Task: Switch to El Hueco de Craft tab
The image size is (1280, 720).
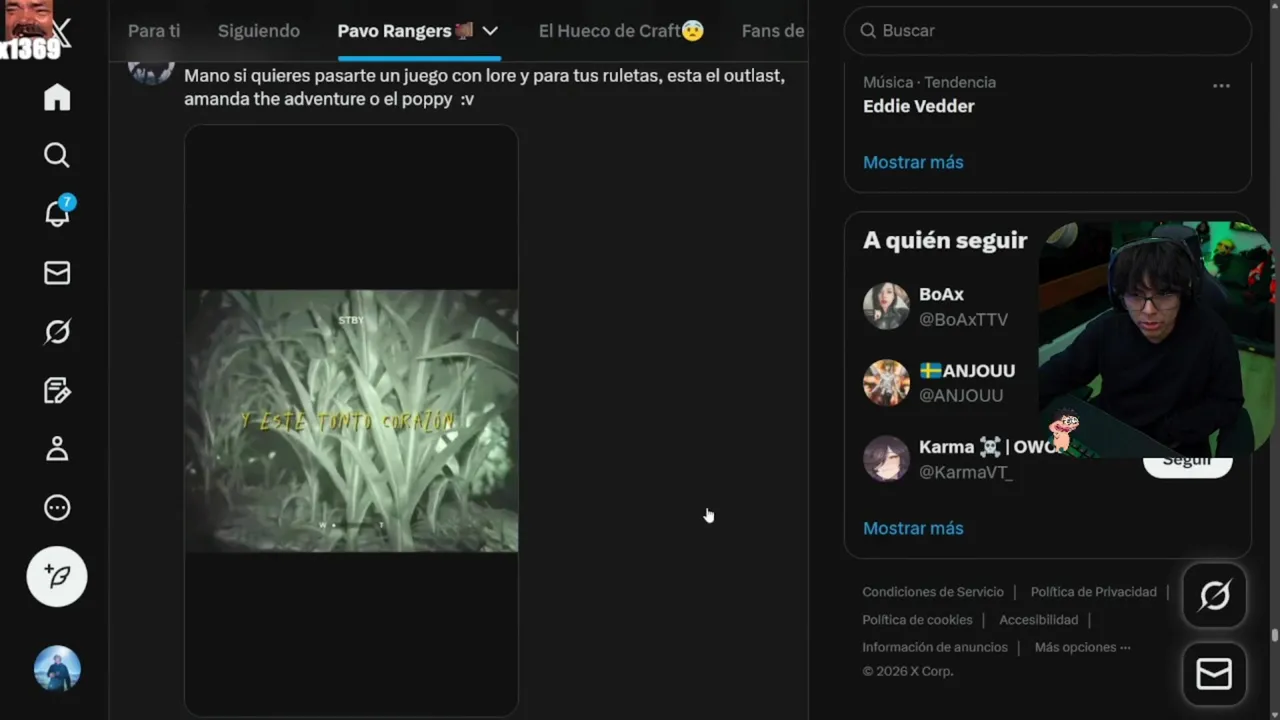Action: click(x=621, y=31)
